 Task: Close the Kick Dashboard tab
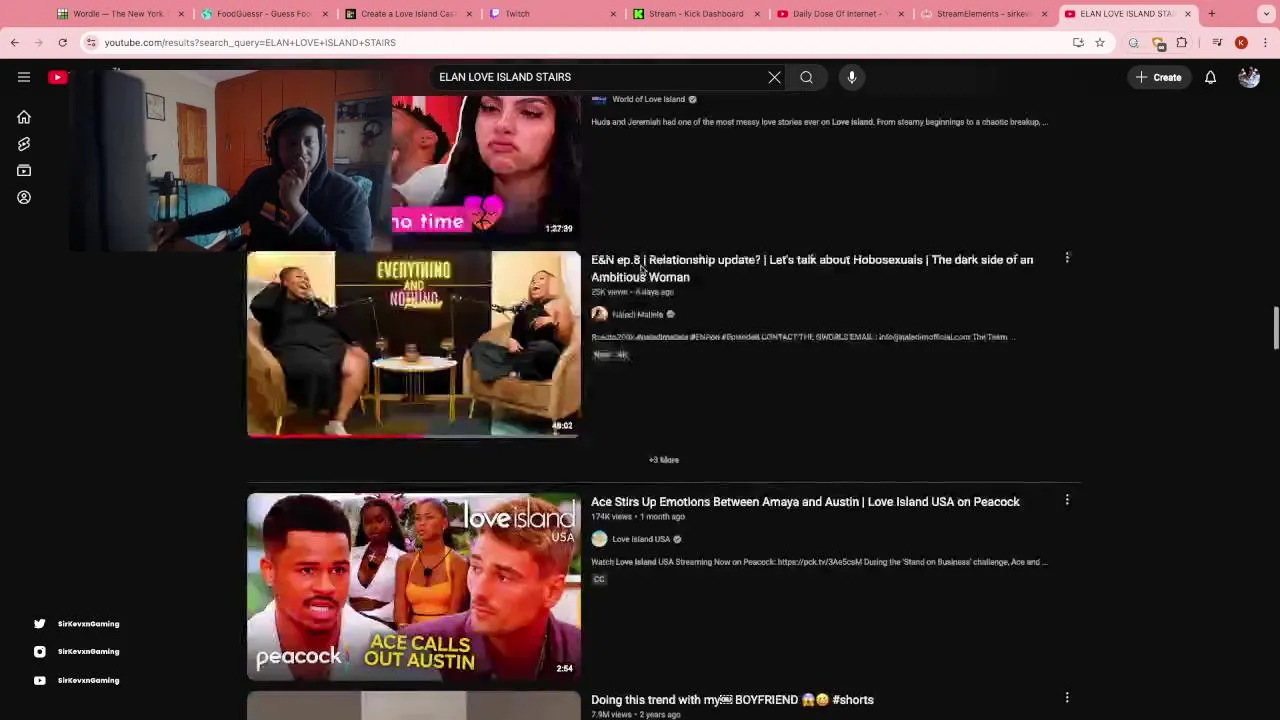click(x=757, y=14)
